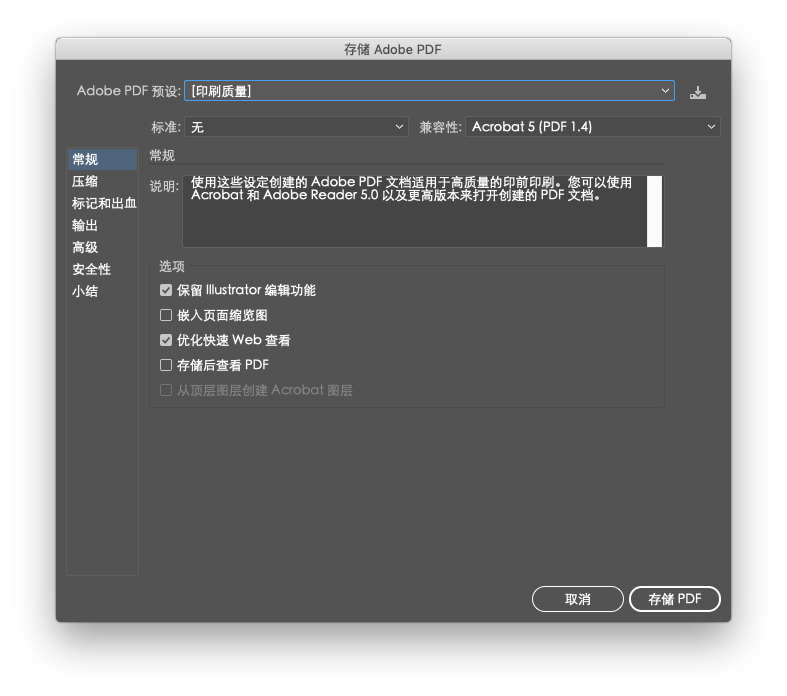Switch to the 压缩 category
Viewport: 787px width, 696px height.
(102, 181)
